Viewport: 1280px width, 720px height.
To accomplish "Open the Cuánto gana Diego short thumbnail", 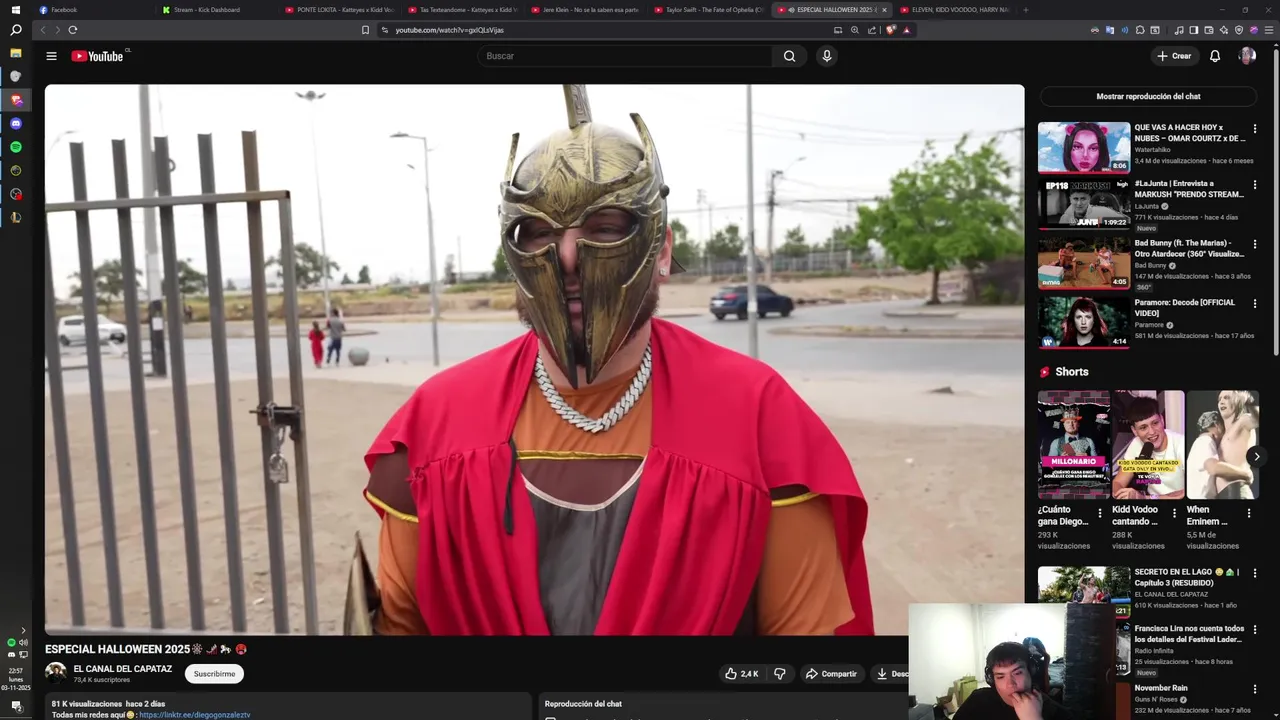I will (x=1073, y=445).
